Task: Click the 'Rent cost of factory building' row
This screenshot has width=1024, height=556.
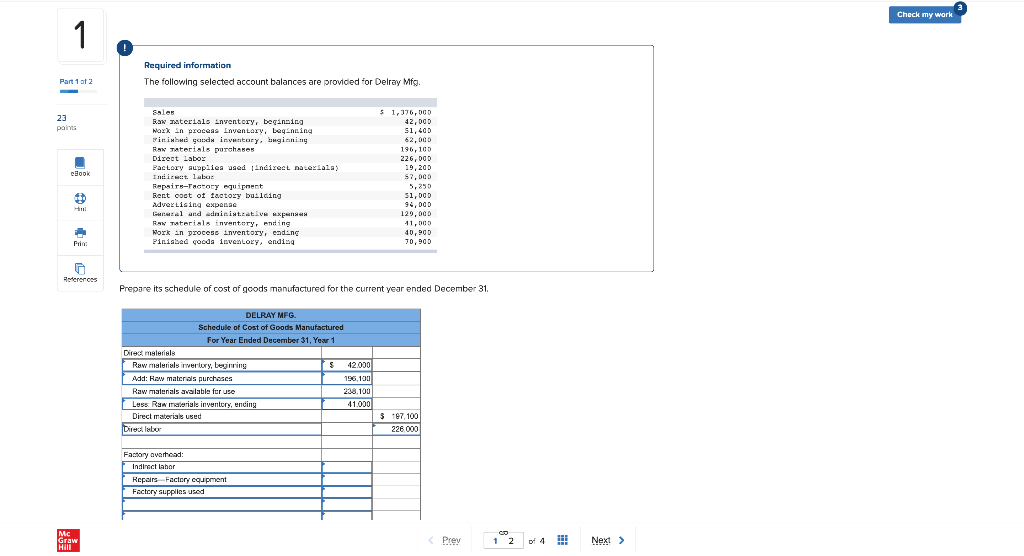Action: tap(291, 195)
